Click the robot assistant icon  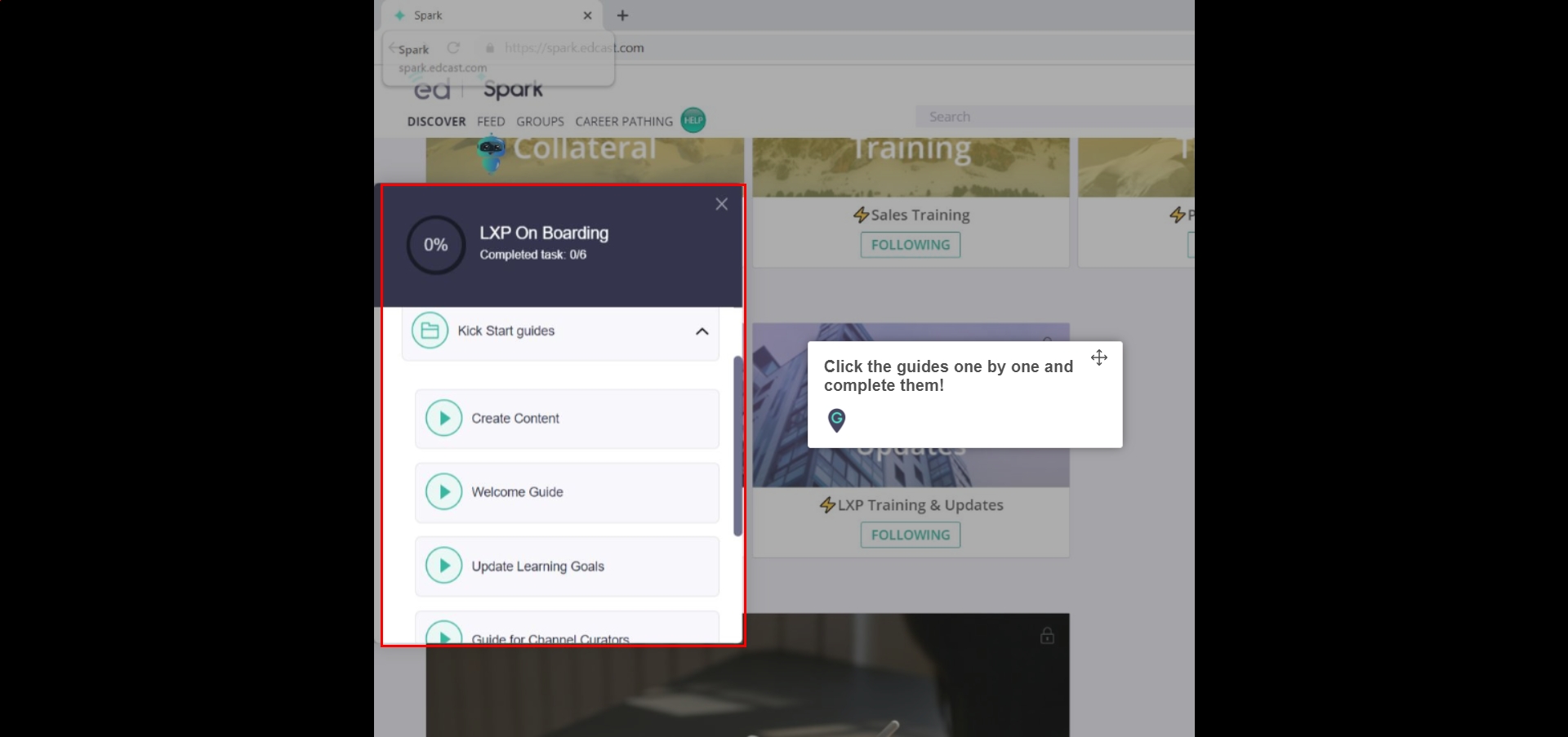[491, 153]
